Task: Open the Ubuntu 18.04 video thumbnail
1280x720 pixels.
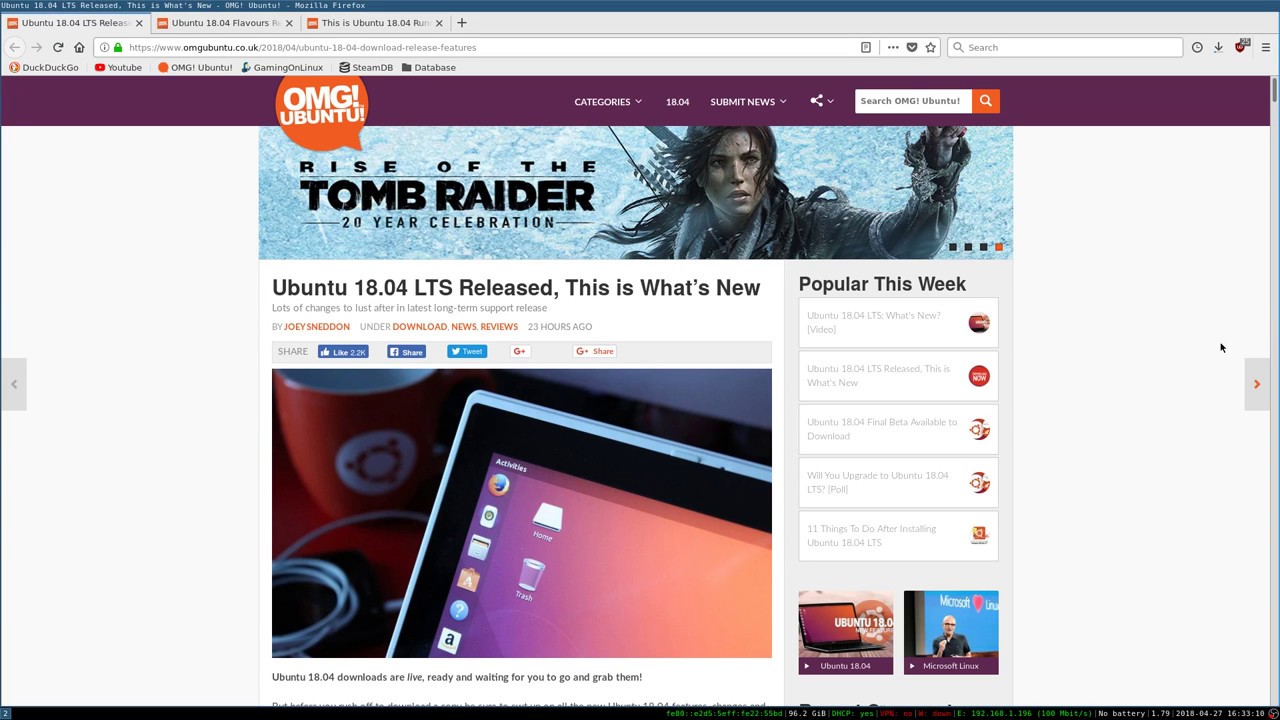Action: (846, 632)
